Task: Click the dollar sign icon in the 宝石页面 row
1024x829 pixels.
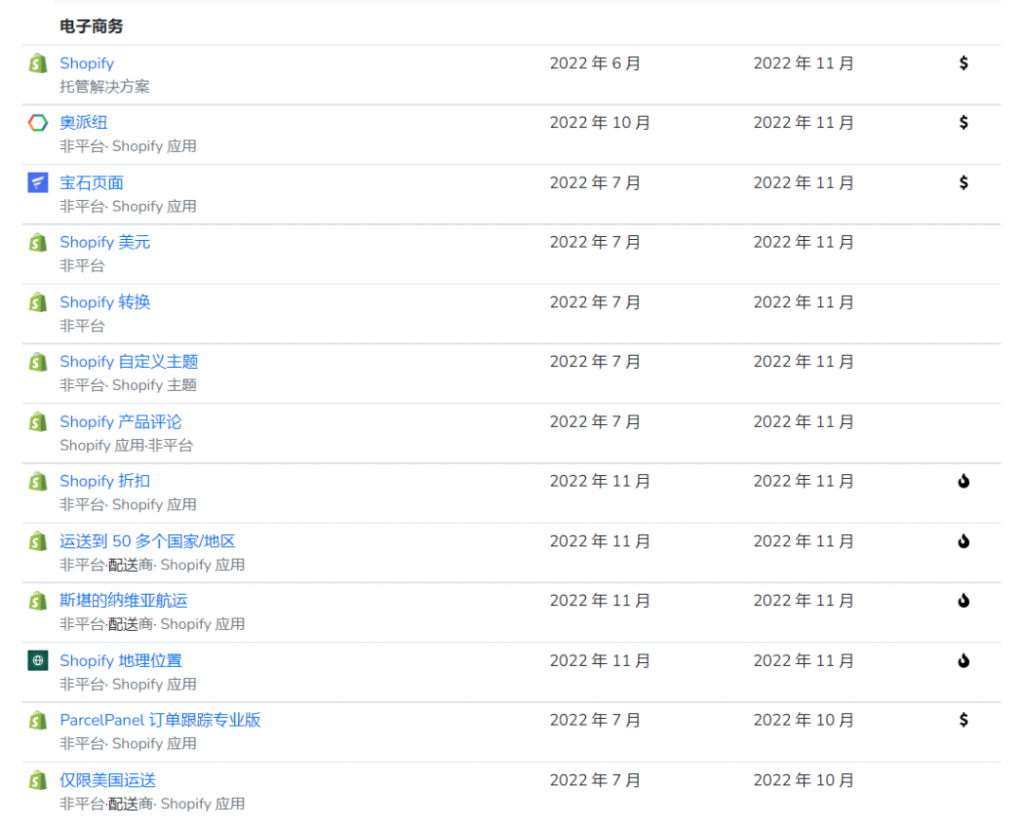Action: pyautogui.click(x=963, y=182)
